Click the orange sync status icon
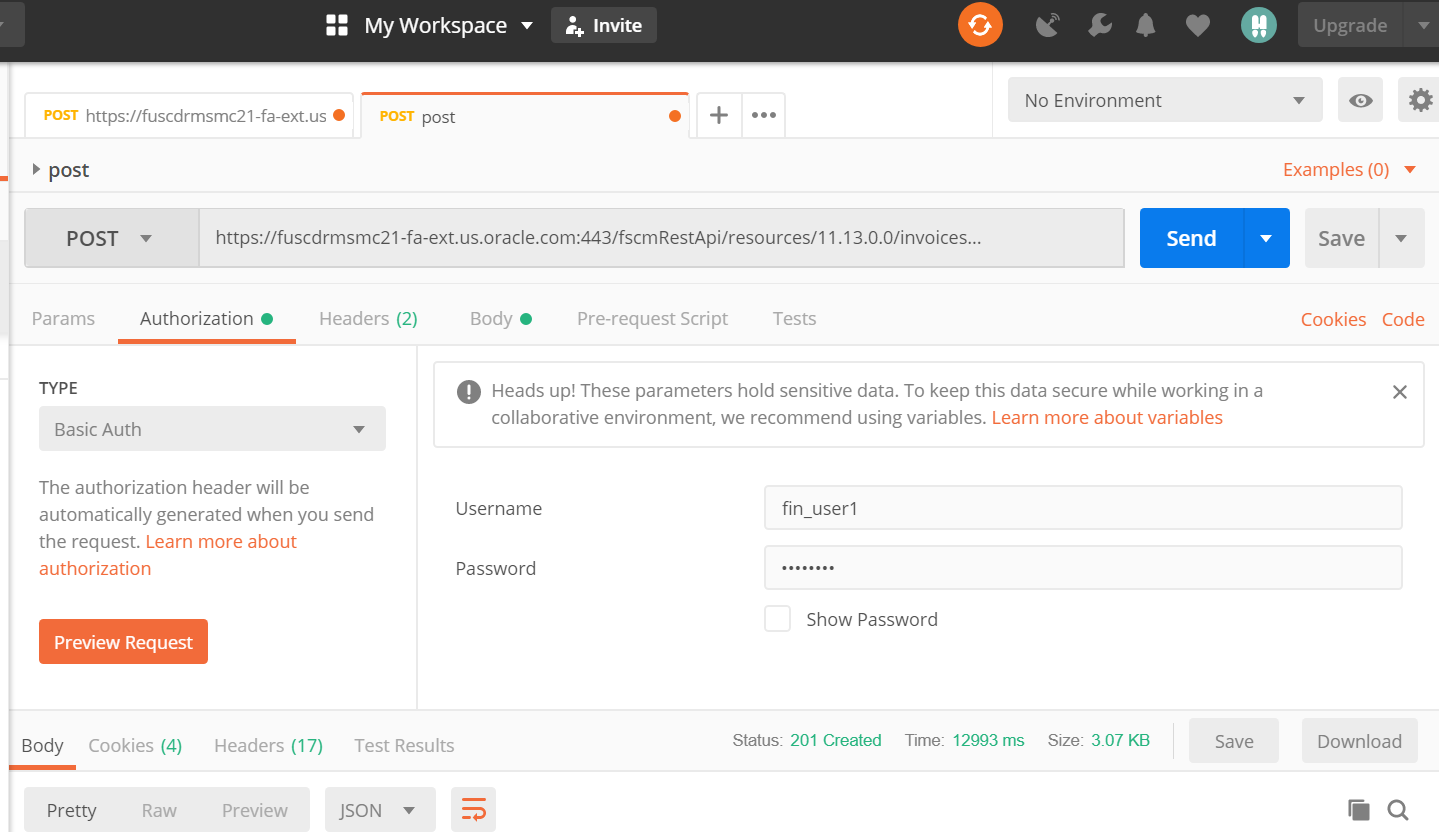1439x832 pixels. click(980, 25)
